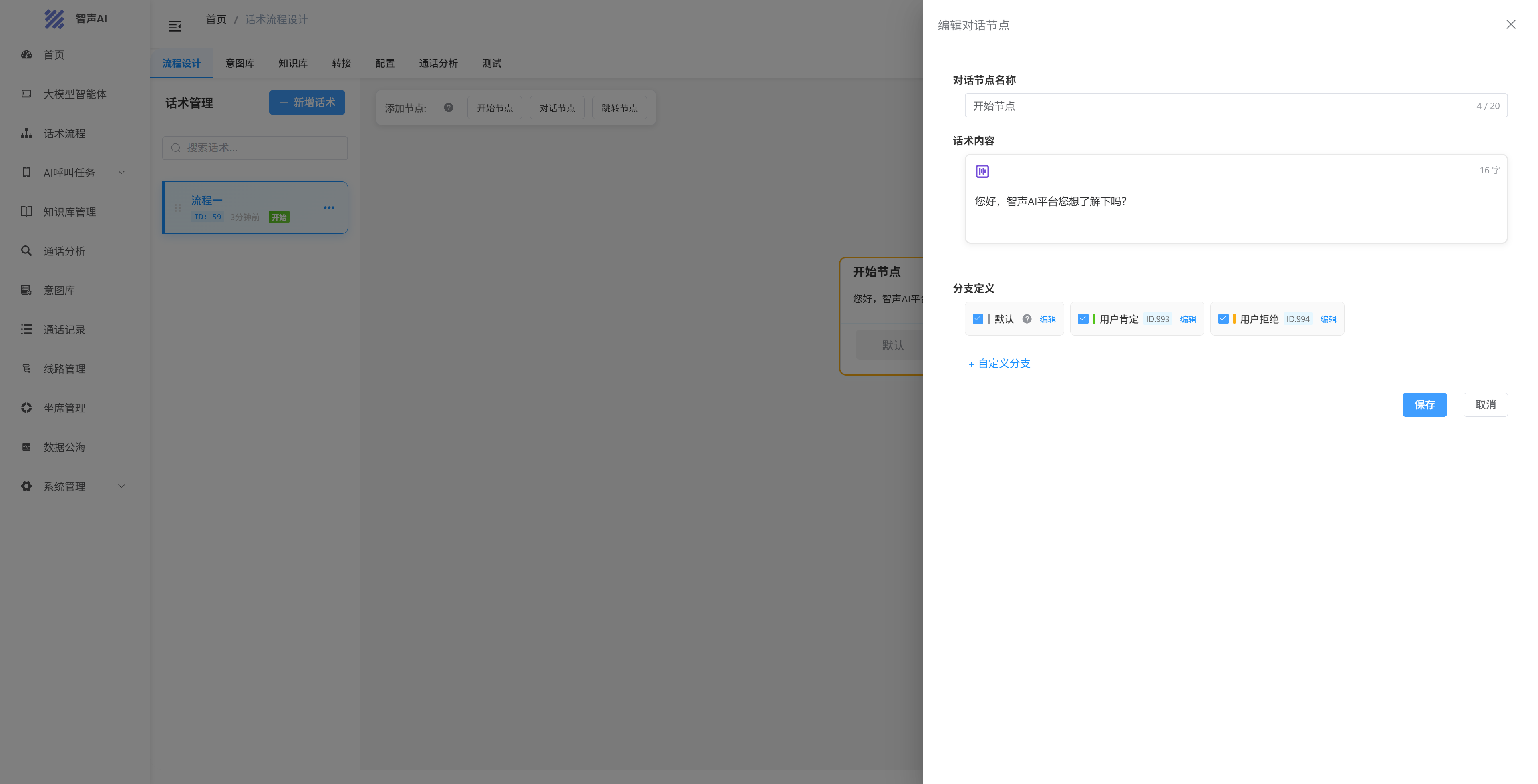
Task: Expand the 系统管理 sidebar submenu
Action: [x=121, y=486]
